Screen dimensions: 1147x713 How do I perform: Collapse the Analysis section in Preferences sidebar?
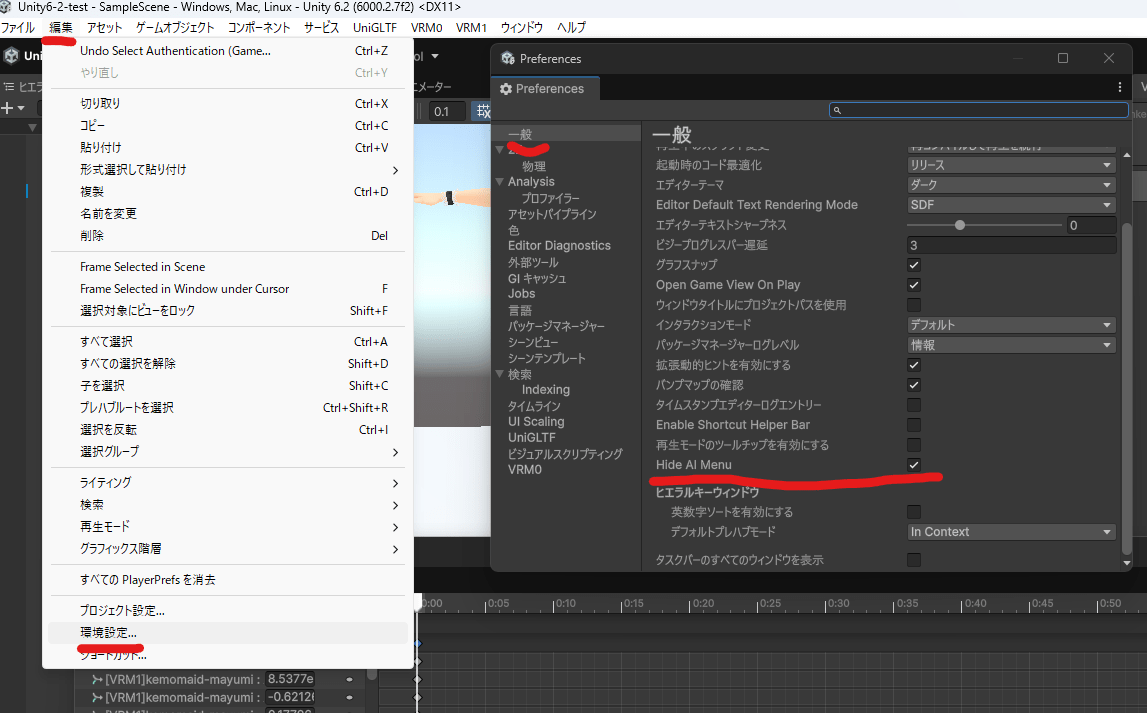500,182
